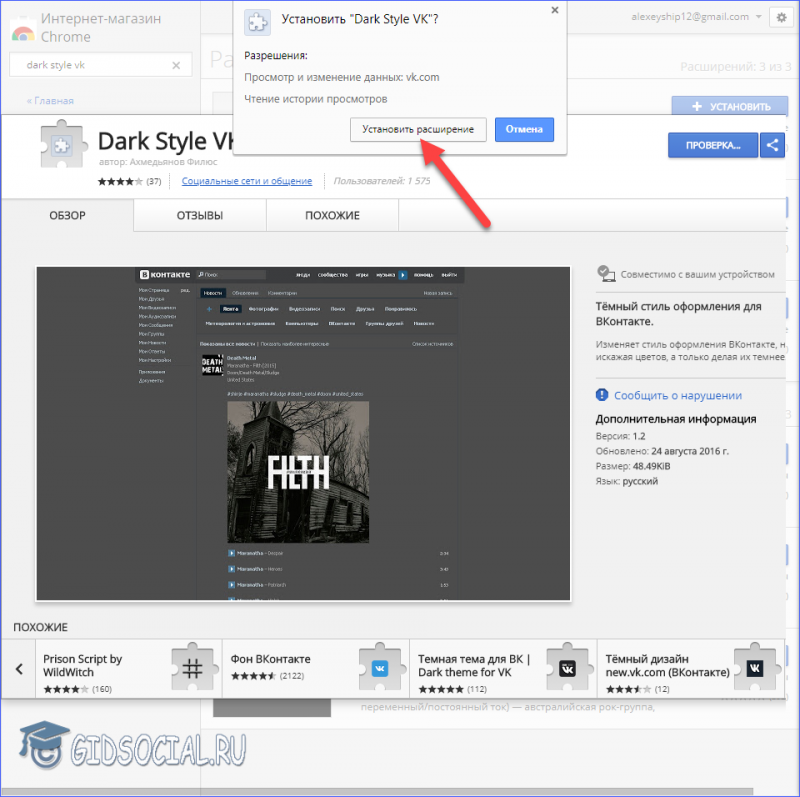800x797 pixels.
Task: Open the Фон ВКонтакте extension card
Action: click(316, 668)
